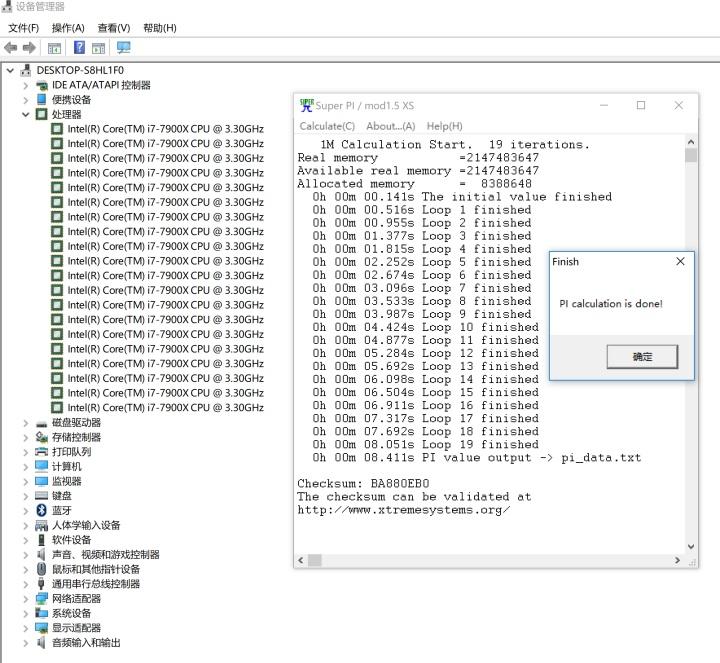Open the 查看(V) menu
The image size is (720, 663).
point(114,28)
